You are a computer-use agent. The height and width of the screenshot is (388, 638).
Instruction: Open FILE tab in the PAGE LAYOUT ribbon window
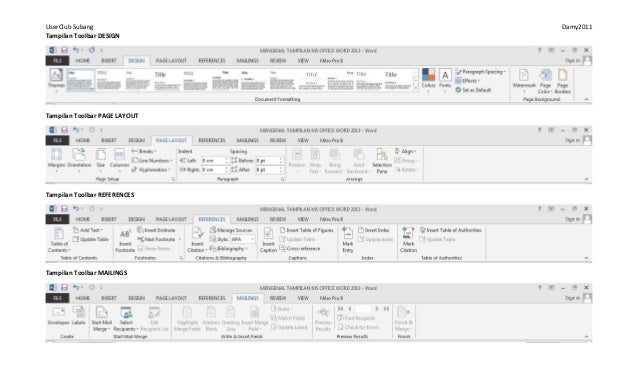[57, 140]
